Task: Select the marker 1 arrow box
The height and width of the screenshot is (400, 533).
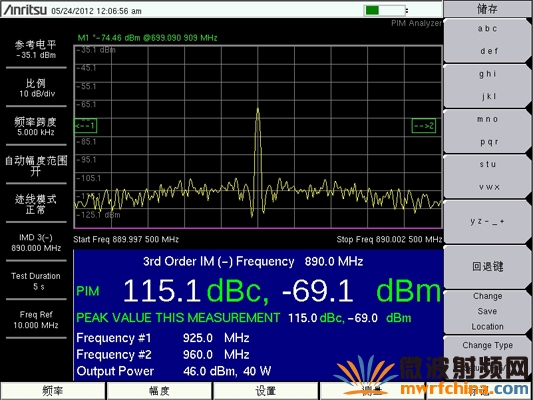Action: click(x=85, y=126)
